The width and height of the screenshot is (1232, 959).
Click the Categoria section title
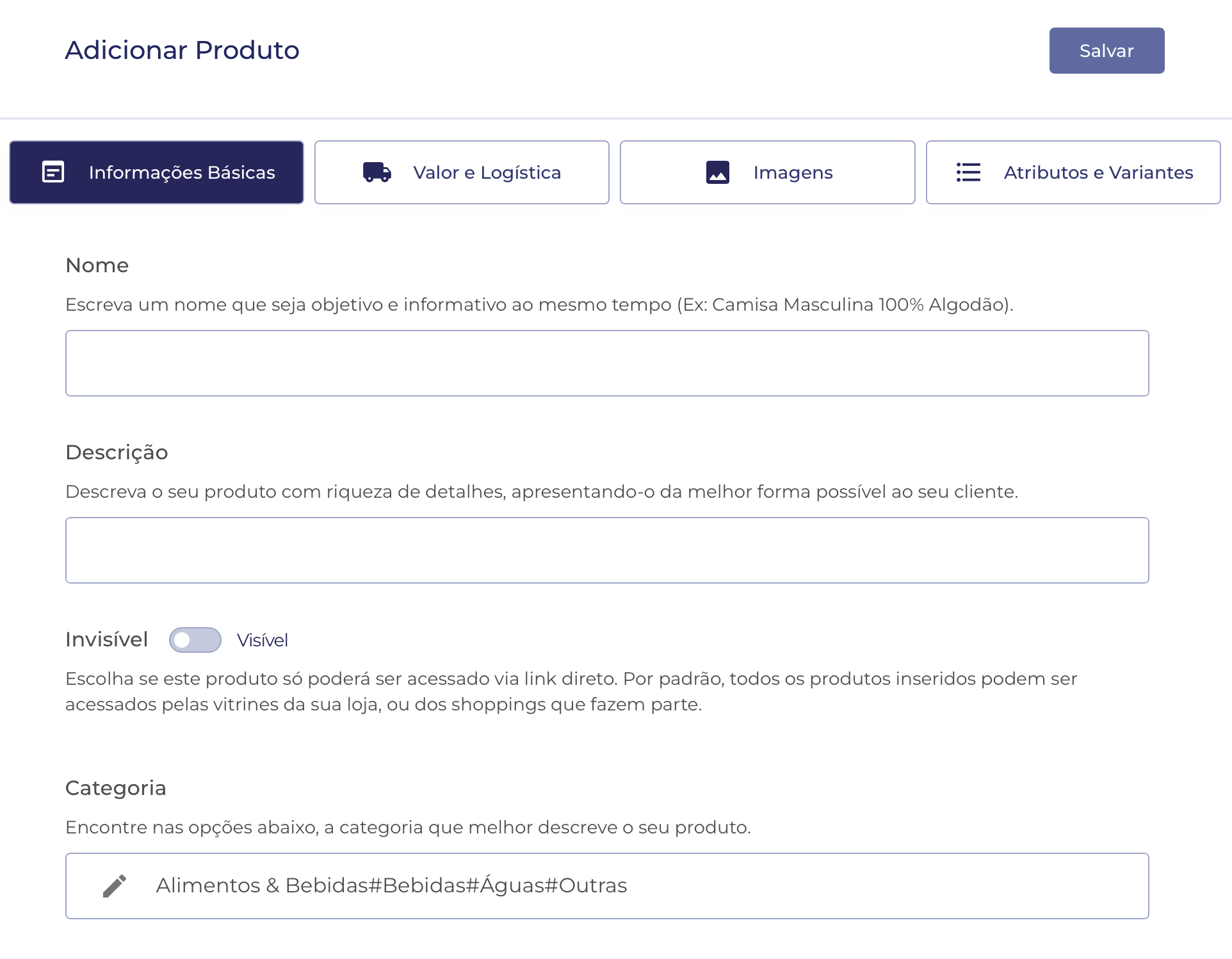tap(116, 788)
